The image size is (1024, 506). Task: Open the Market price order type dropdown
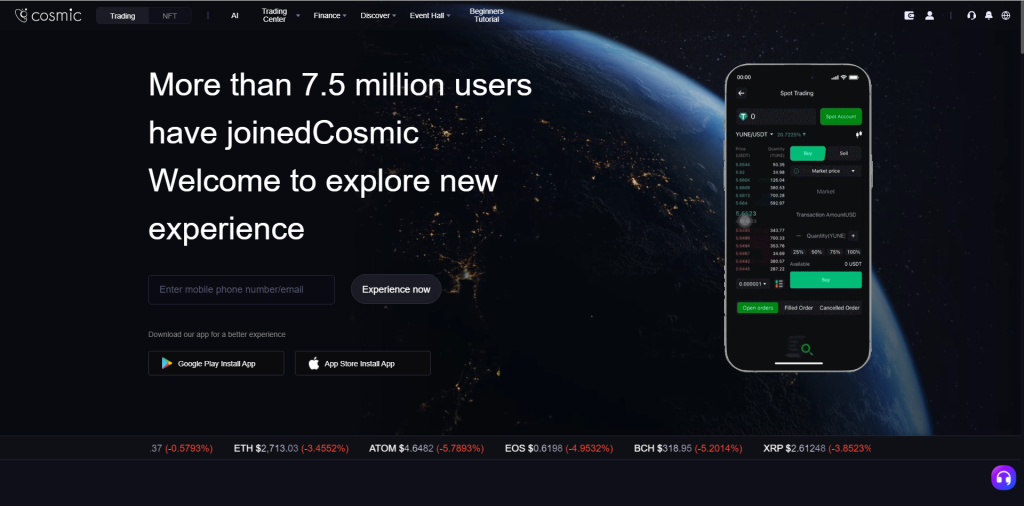coord(825,171)
